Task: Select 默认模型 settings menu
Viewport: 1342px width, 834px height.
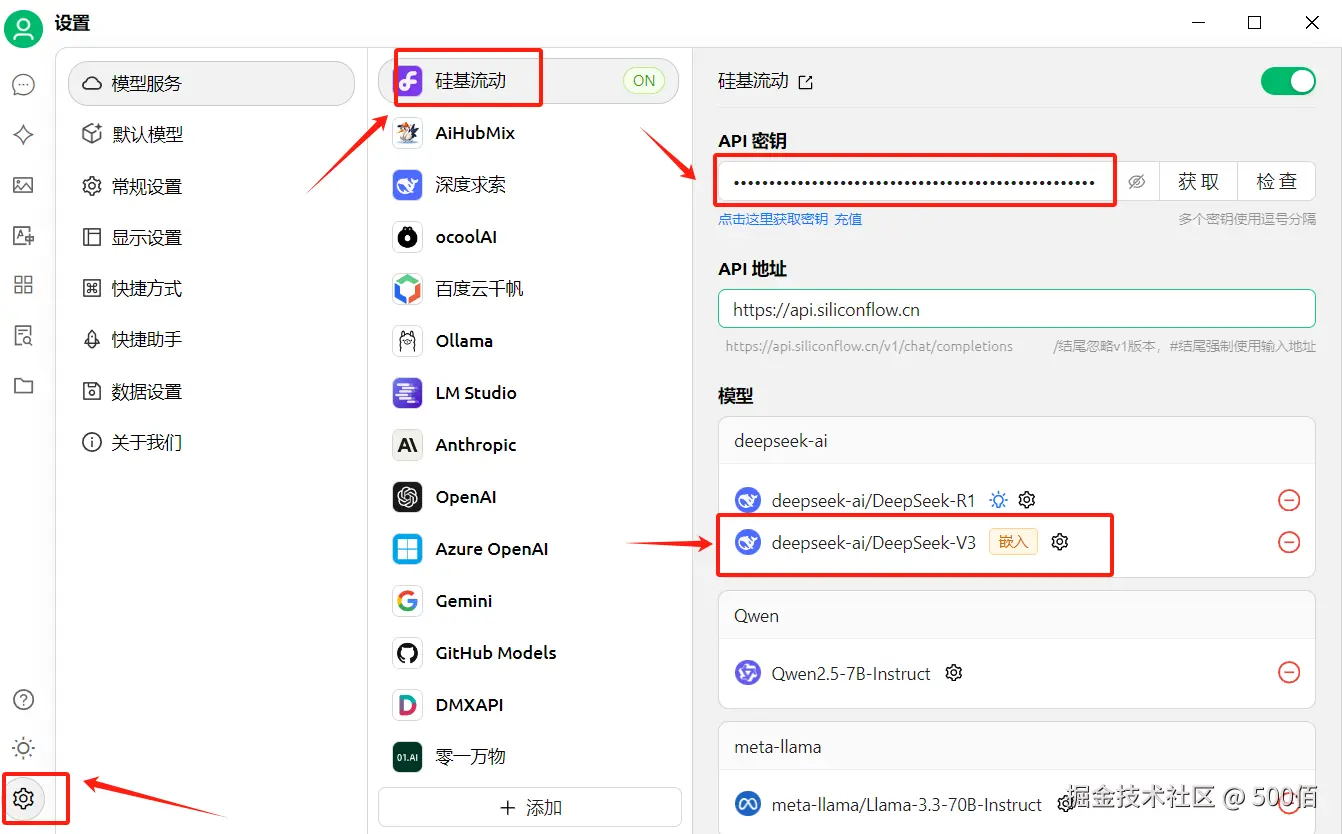Action: tap(211, 134)
